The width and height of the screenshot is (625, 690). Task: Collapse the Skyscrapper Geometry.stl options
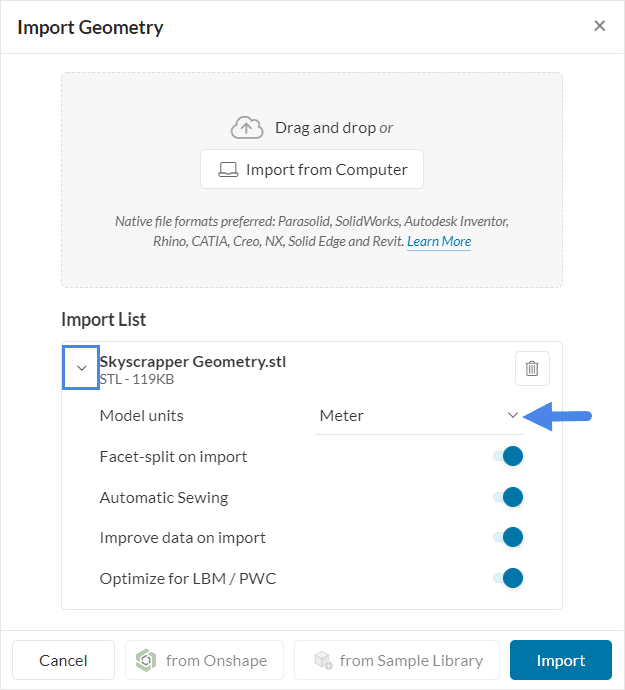tap(81, 368)
